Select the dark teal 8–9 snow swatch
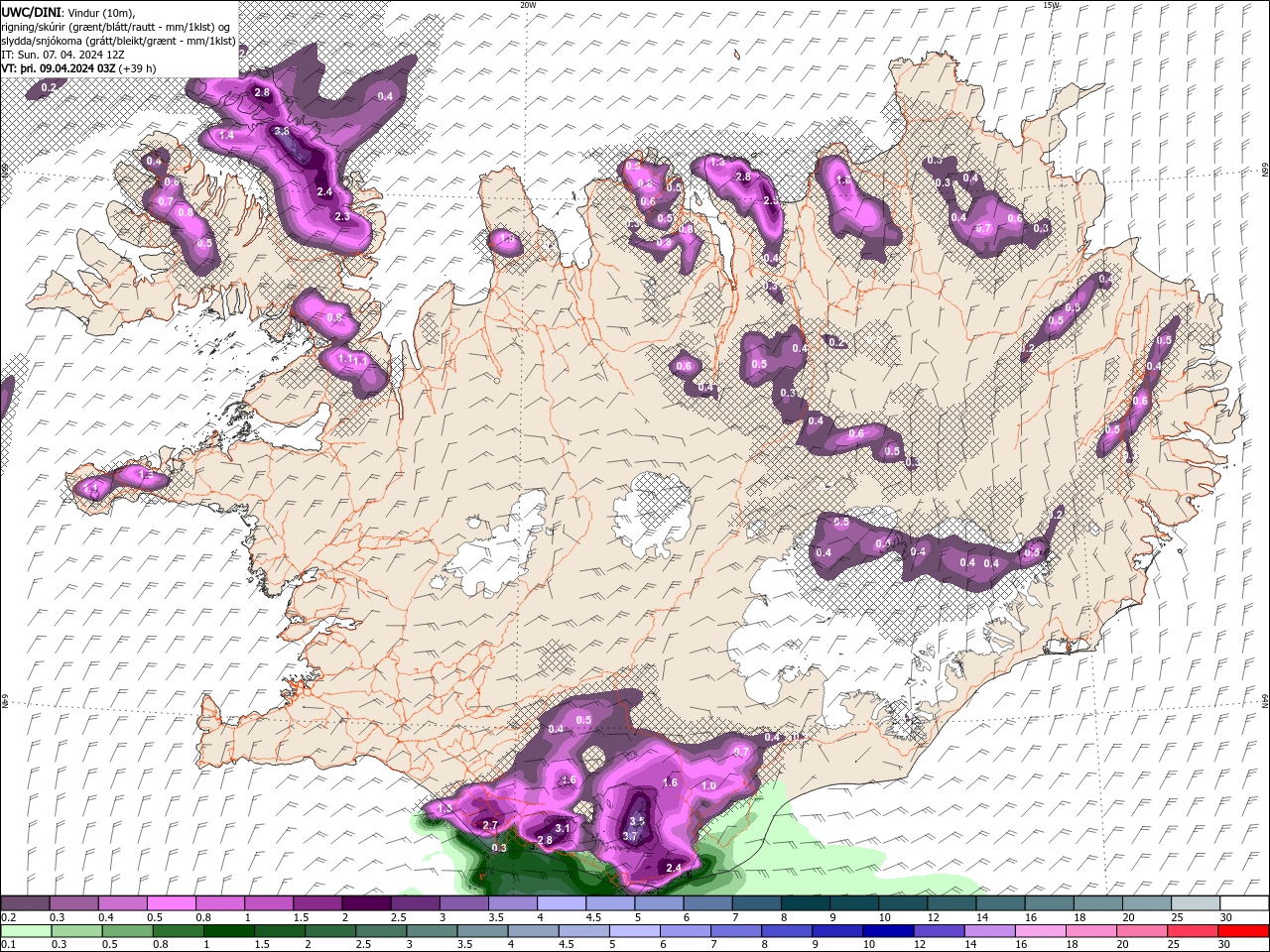Screen dimensions: 1270x952 (805, 903)
